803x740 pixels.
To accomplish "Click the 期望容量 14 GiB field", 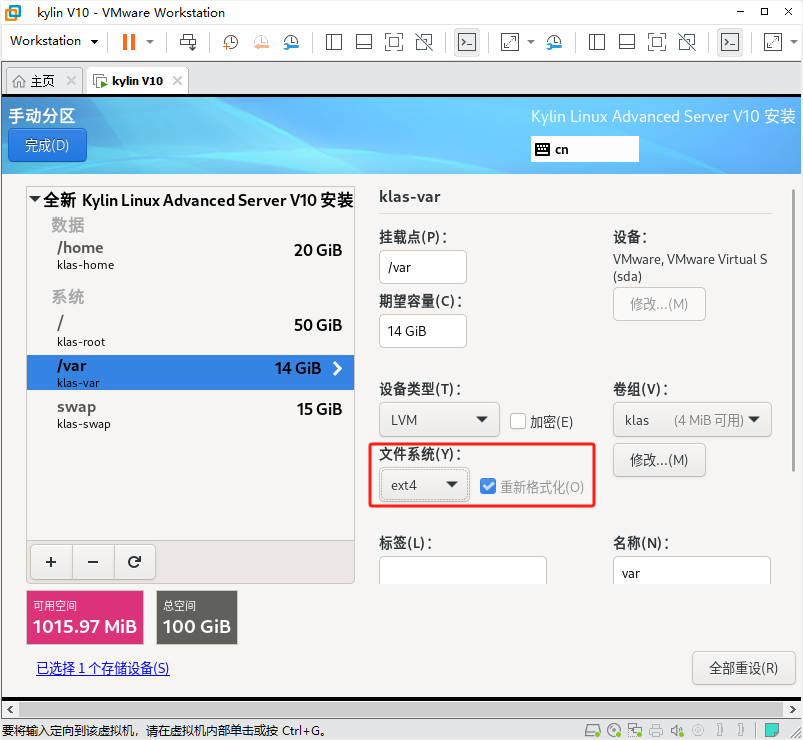I will pos(422,331).
